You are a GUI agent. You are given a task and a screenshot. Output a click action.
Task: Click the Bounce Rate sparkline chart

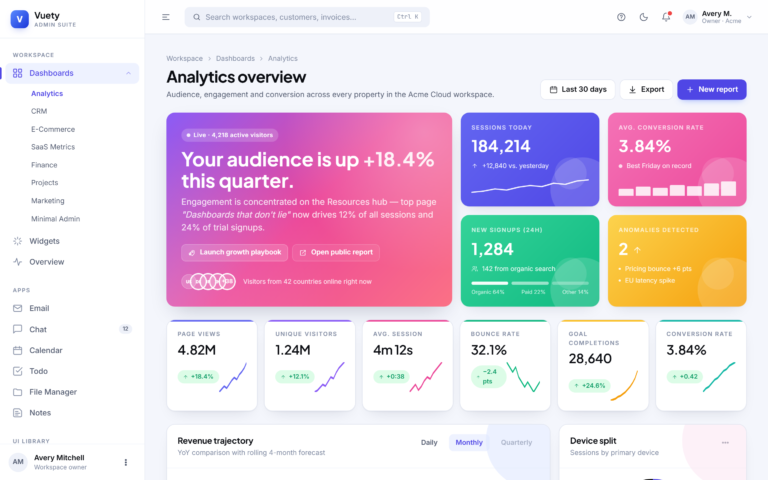click(523, 377)
